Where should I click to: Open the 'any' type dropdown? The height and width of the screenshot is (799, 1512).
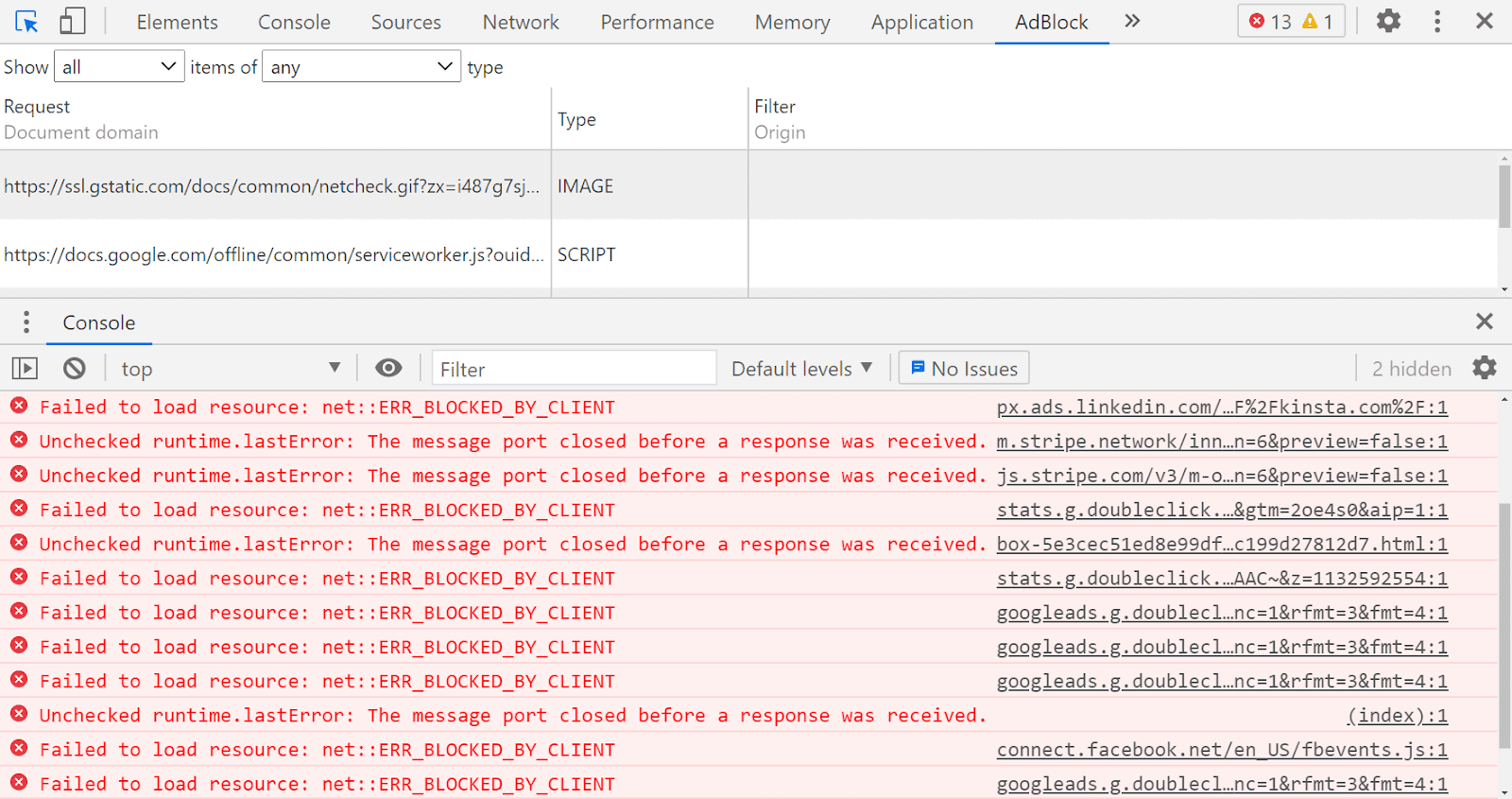(362, 67)
